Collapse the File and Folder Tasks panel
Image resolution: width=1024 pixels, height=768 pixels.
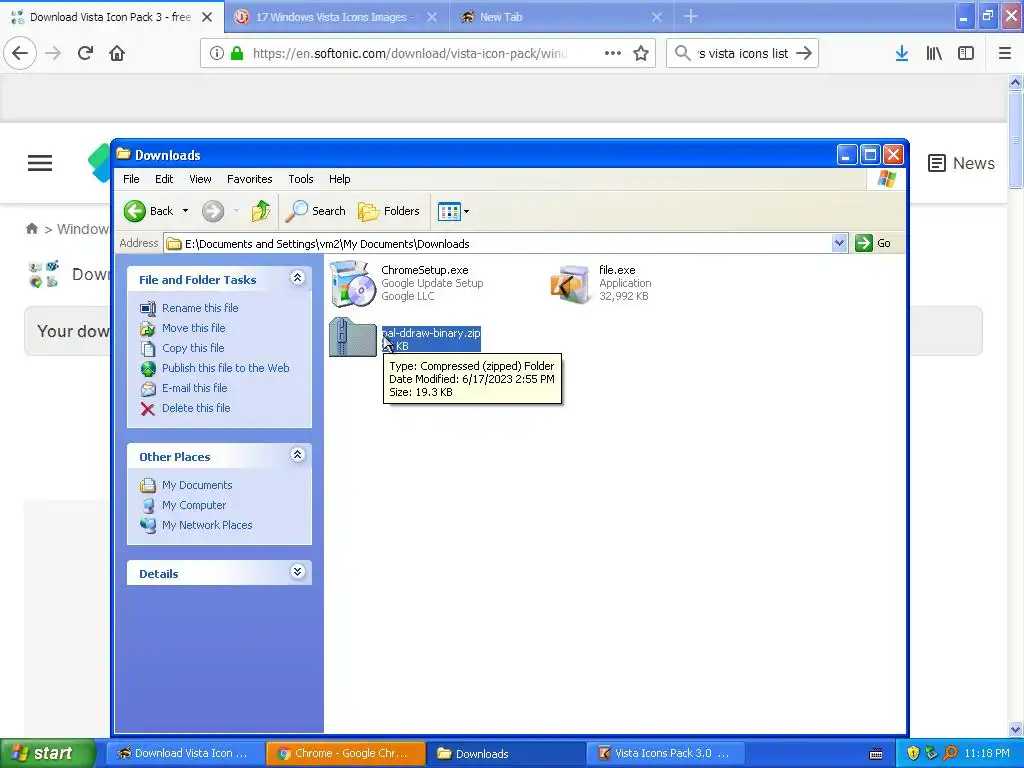coord(297,278)
